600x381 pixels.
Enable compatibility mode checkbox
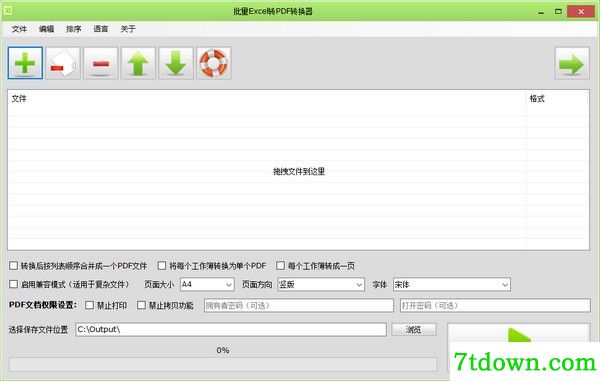pyautogui.click(x=13, y=284)
